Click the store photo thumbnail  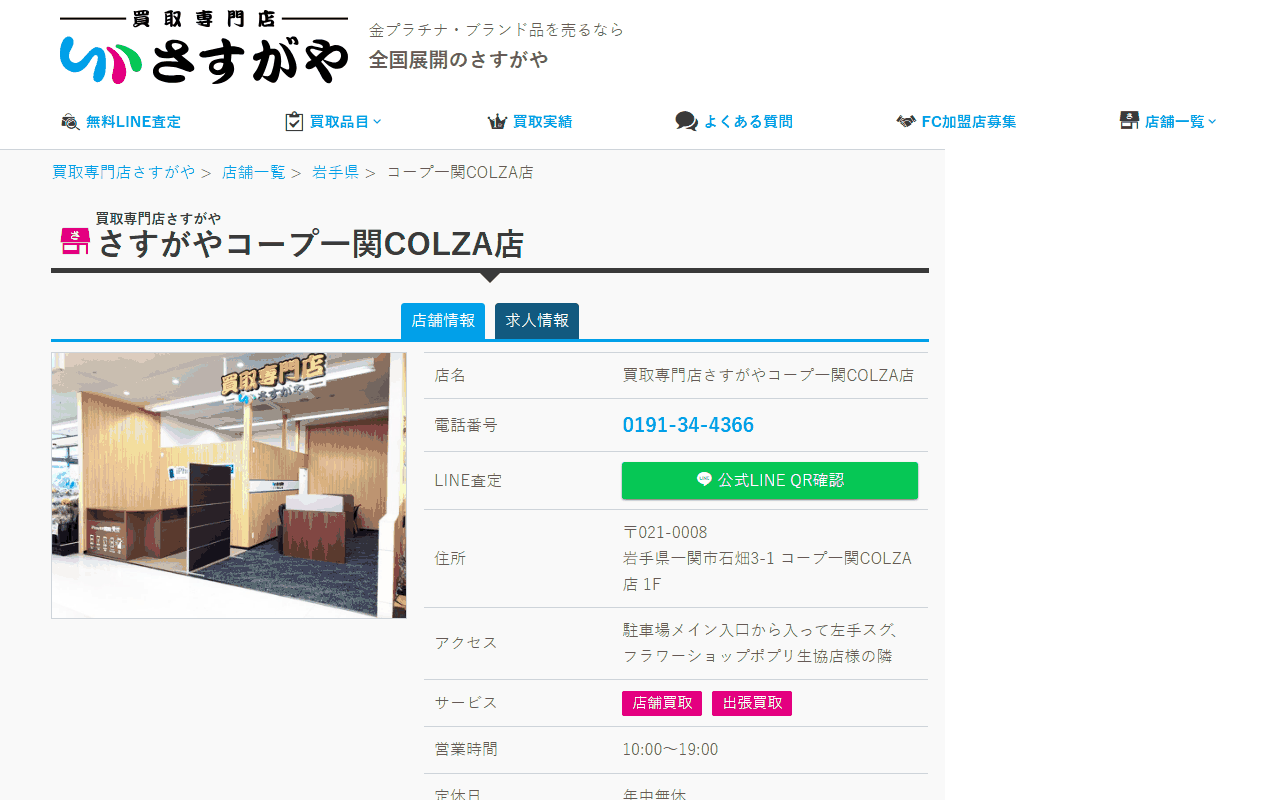pos(229,485)
